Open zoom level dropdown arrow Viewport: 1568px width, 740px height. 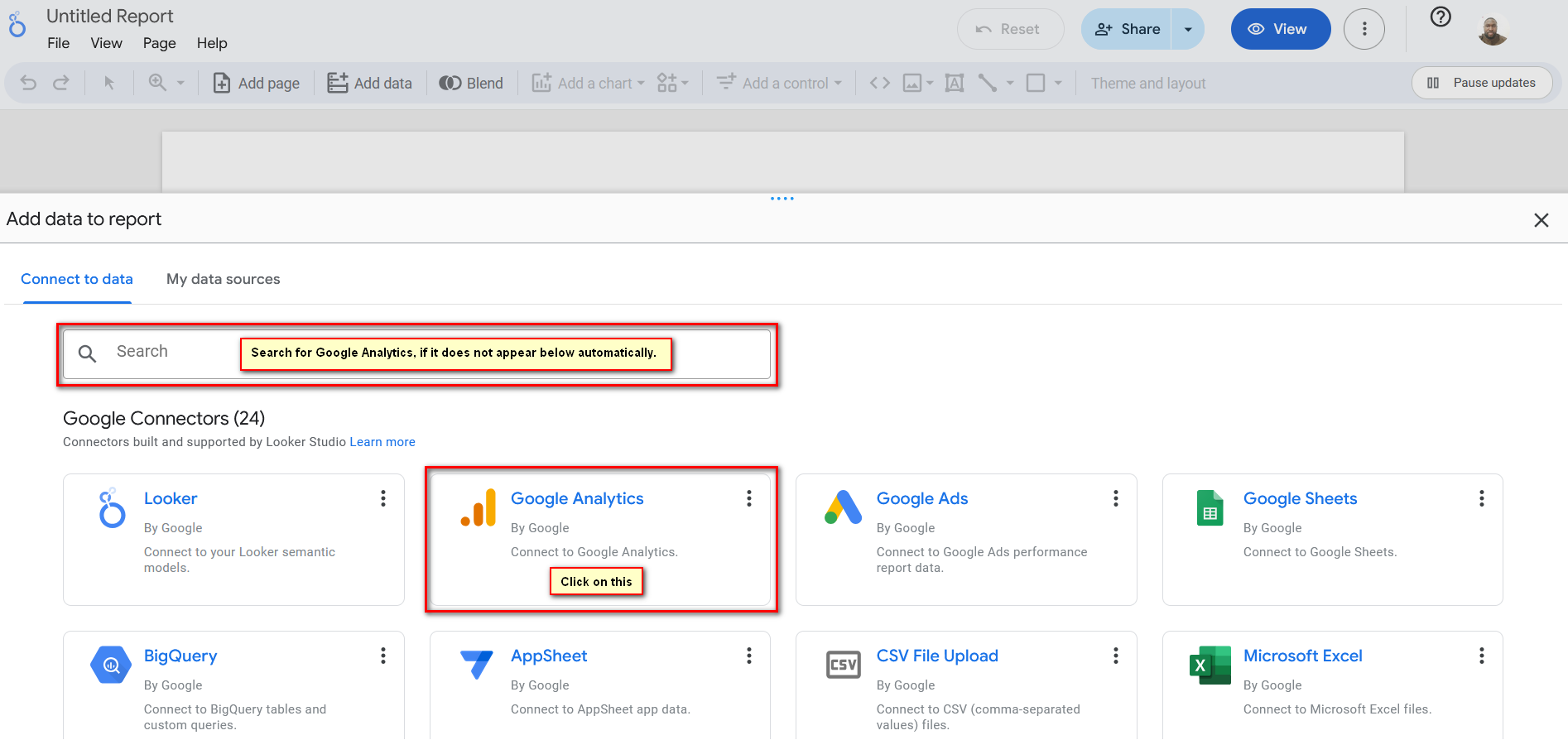point(180,83)
